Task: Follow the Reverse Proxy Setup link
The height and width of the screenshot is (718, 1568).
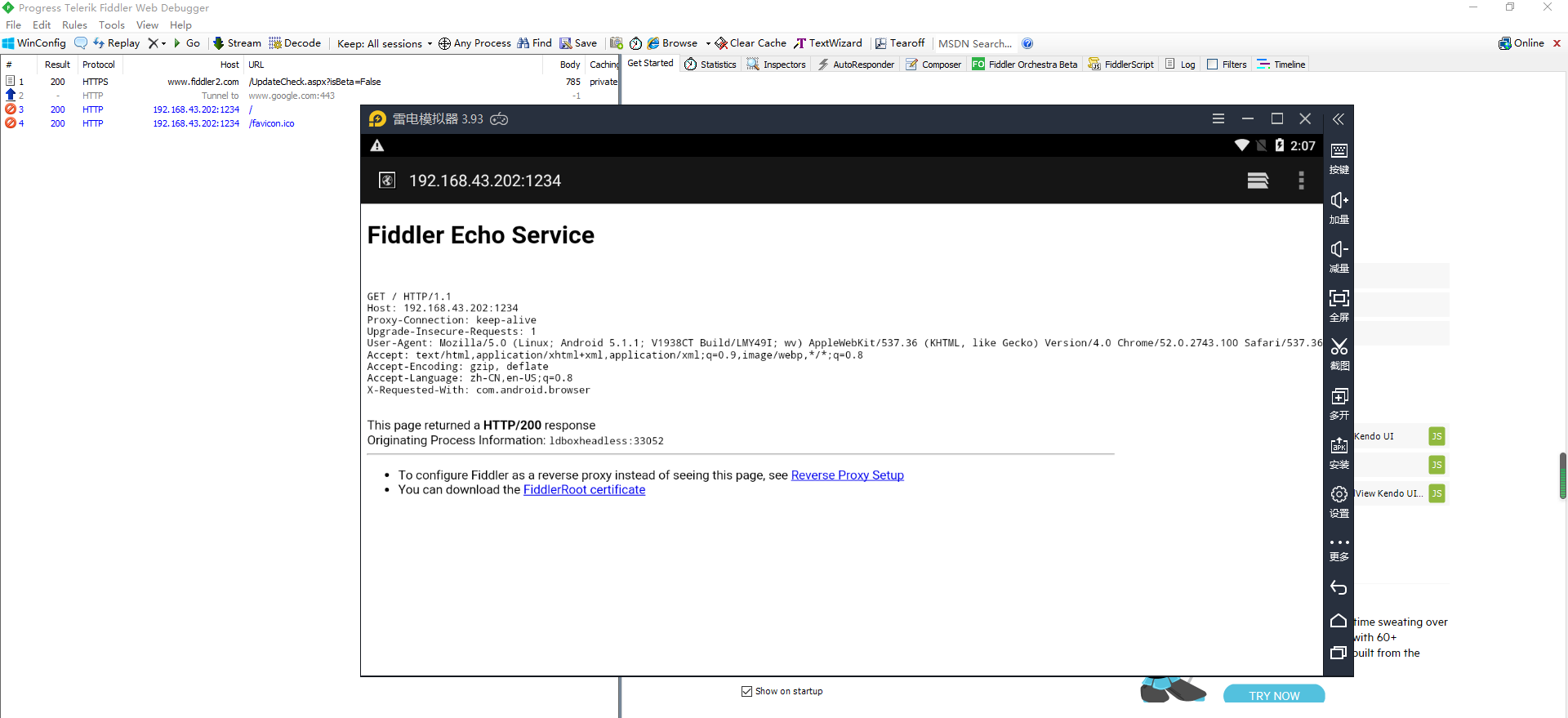Action: (848, 475)
